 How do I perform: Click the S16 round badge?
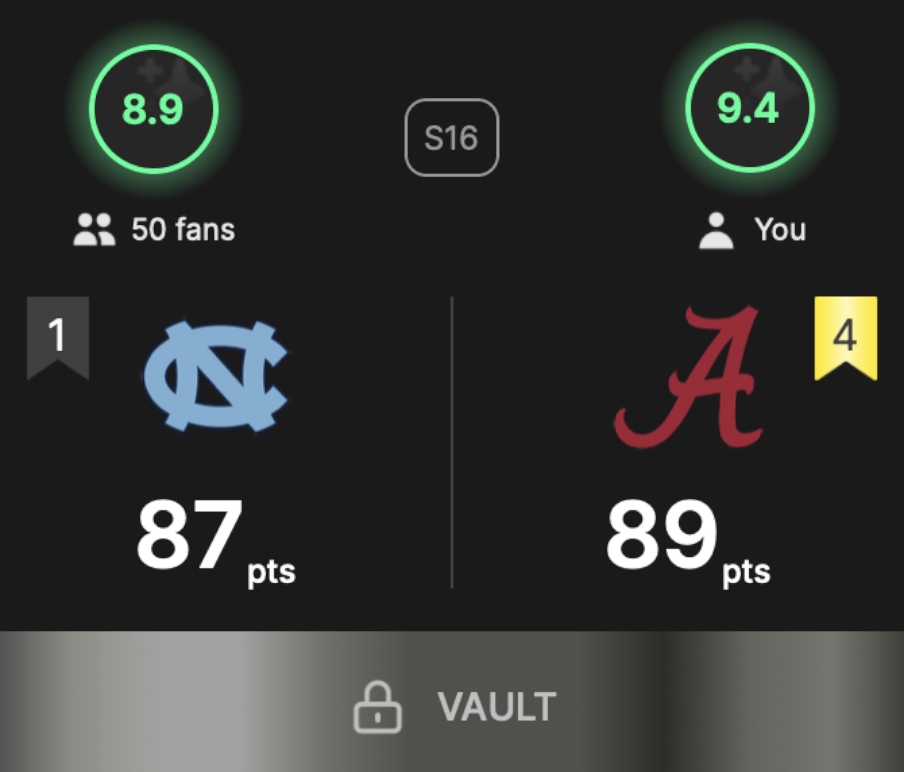coord(451,138)
